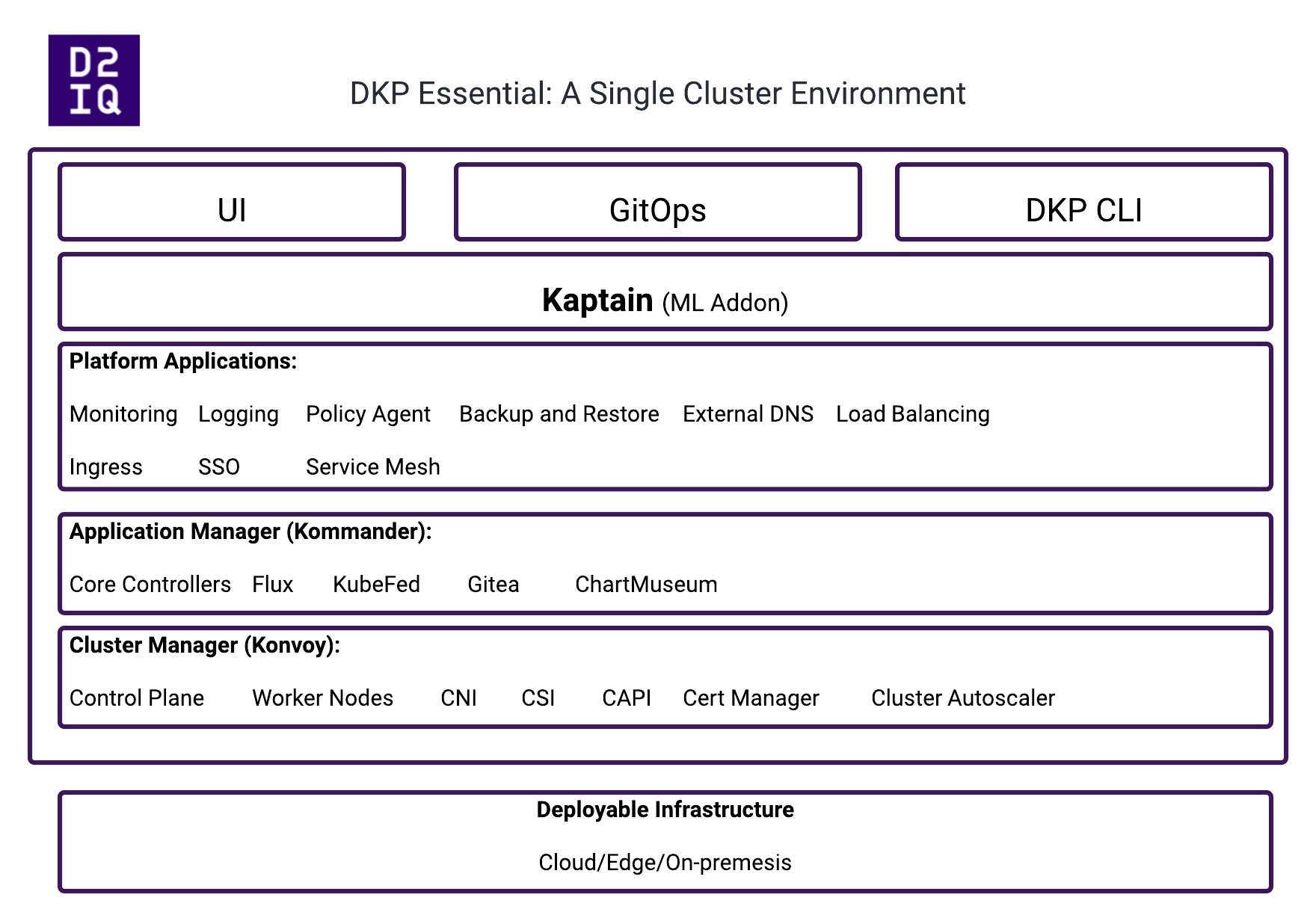Click the D2iQ logo
The width and height of the screenshot is (1316, 921).
tap(94, 80)
